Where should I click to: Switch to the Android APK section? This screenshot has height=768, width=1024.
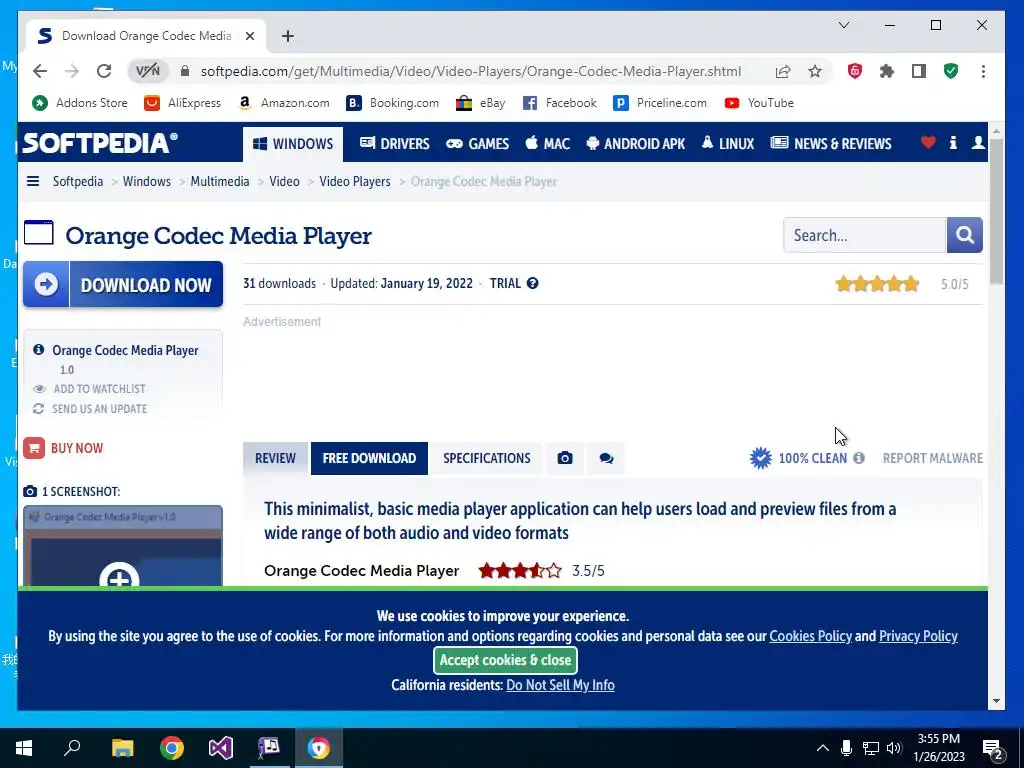(x=635, y=144)
